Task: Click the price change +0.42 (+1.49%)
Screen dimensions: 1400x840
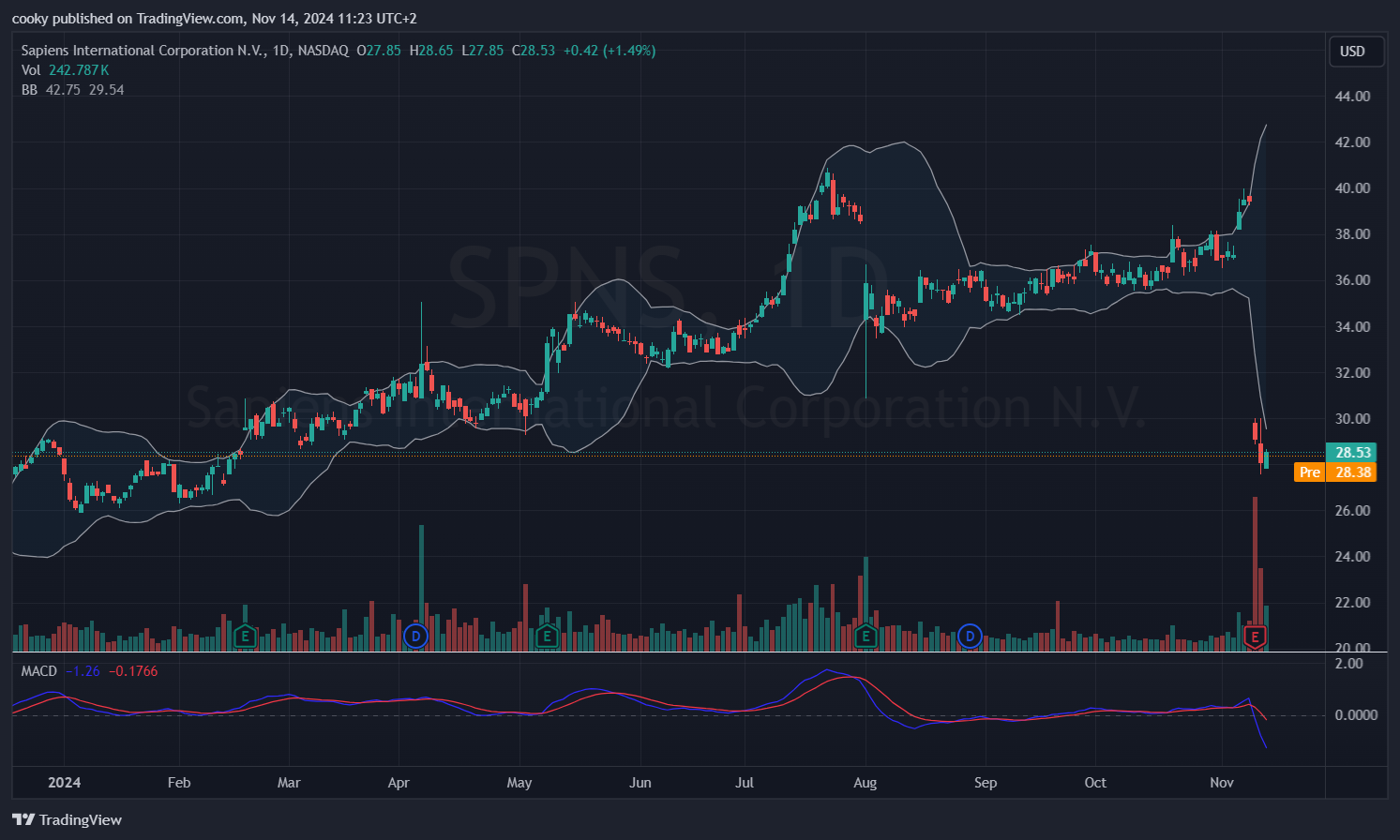Action: (610, 51)
